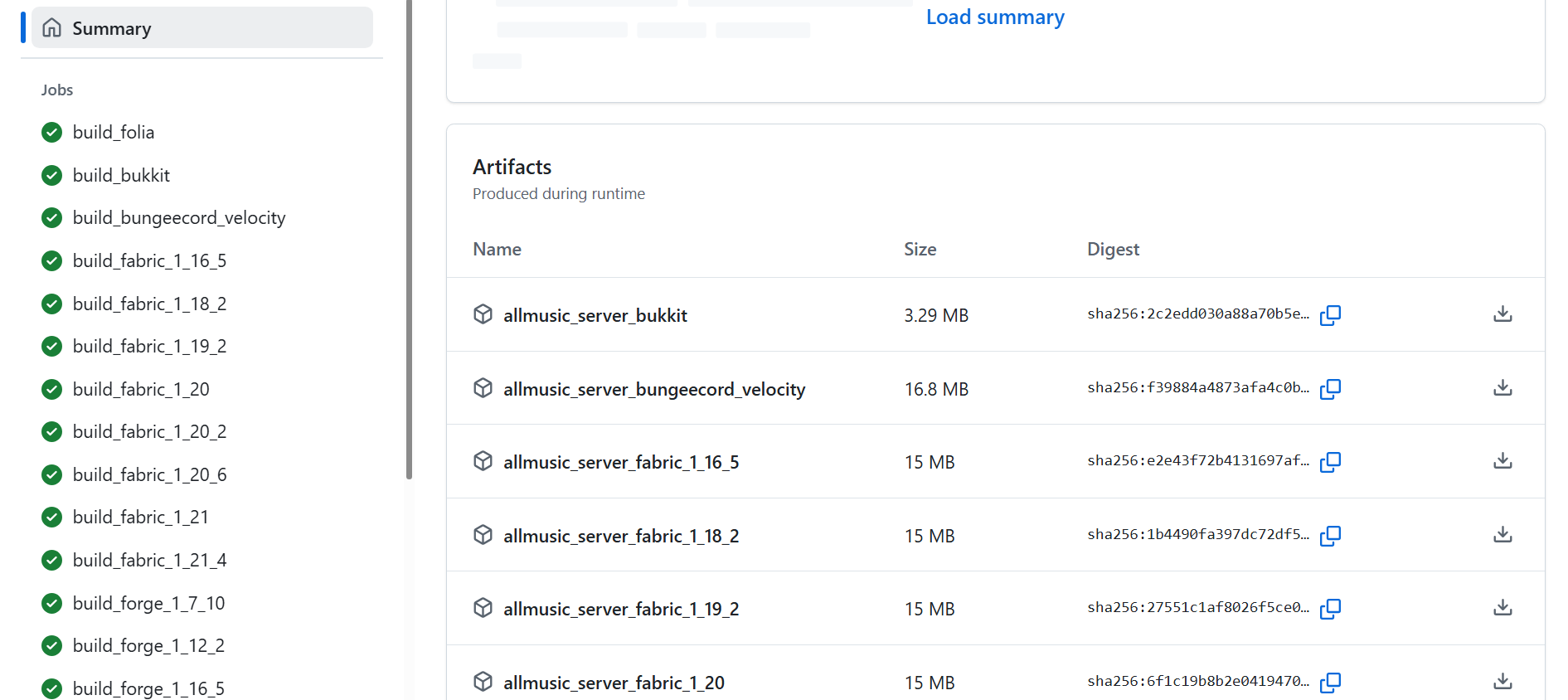Viewport: 1568px width, 700px height.
Task: Click the allmusic_server_fabric_1_19_2 artifact name
Action: coord(620,610)
